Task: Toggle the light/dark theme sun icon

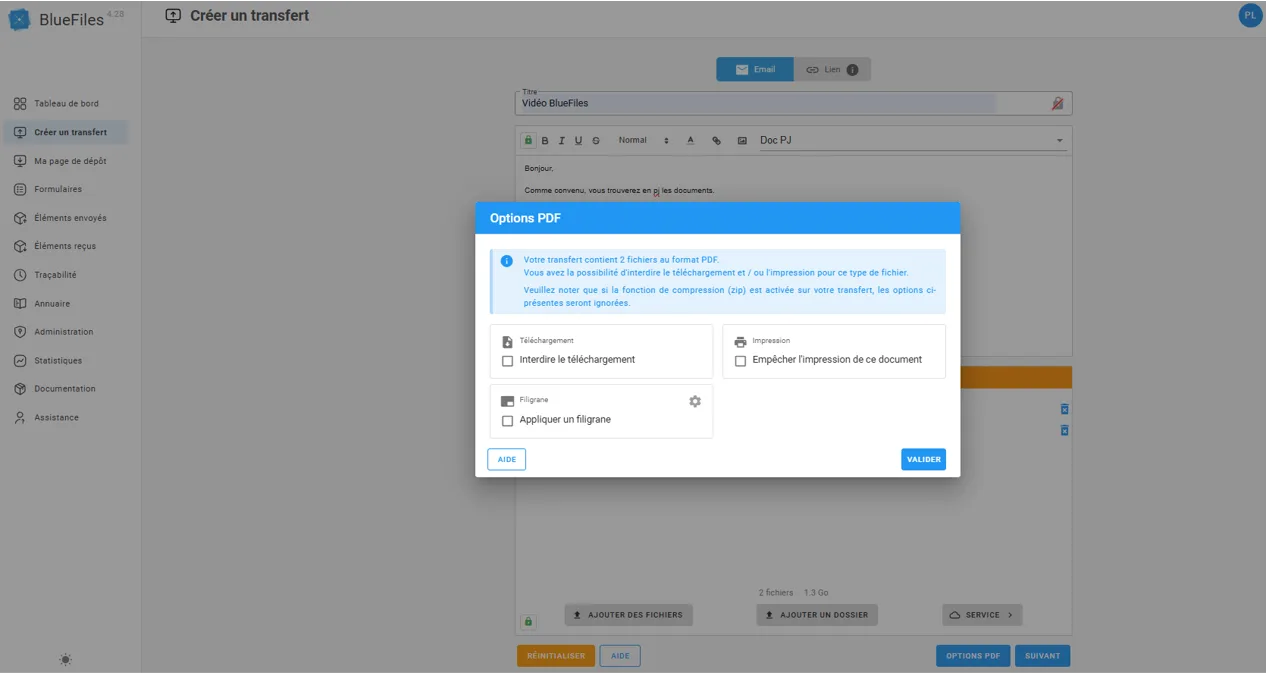Action: point(65,660)
